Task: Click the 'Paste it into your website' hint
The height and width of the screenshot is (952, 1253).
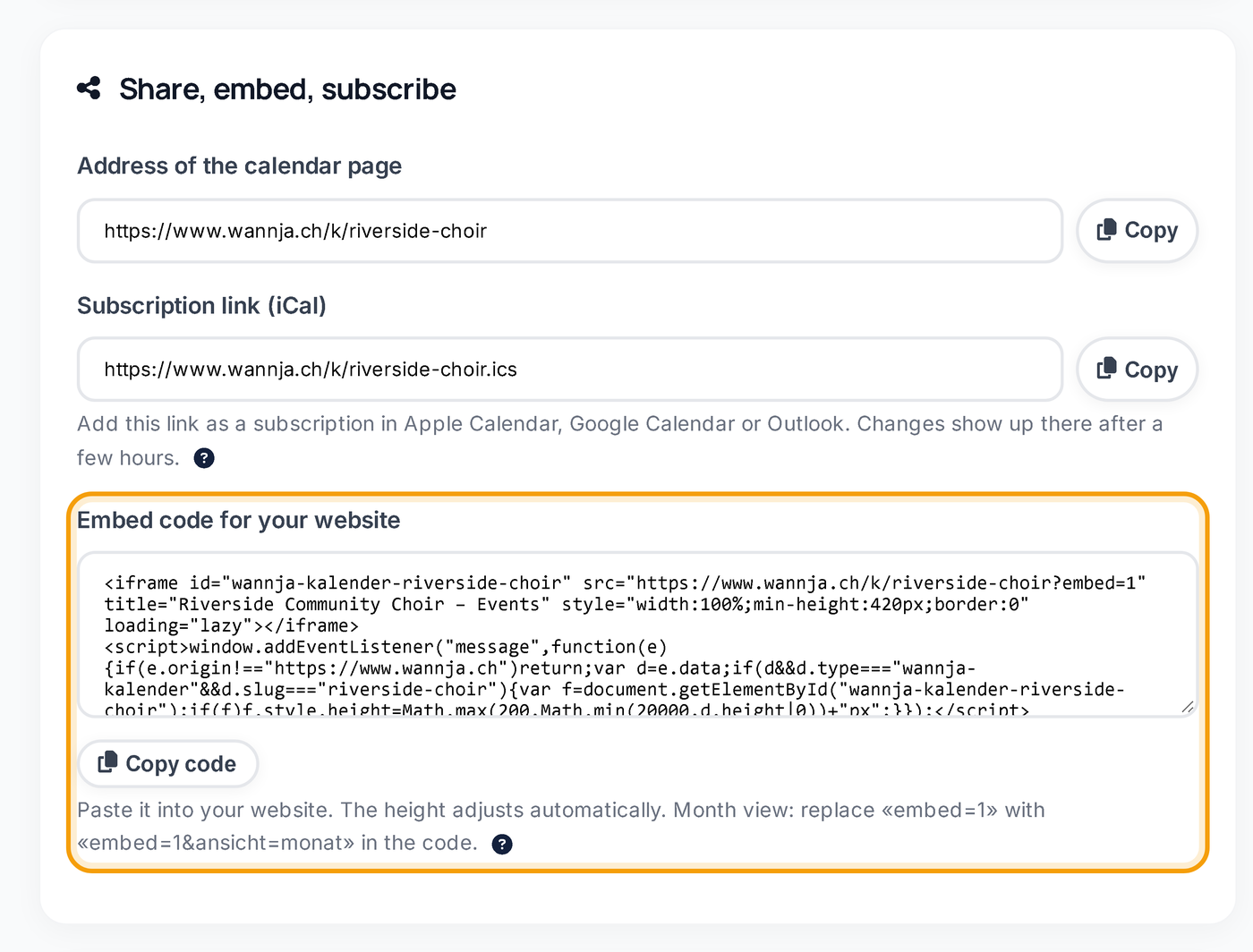Action: pos(561,827)
